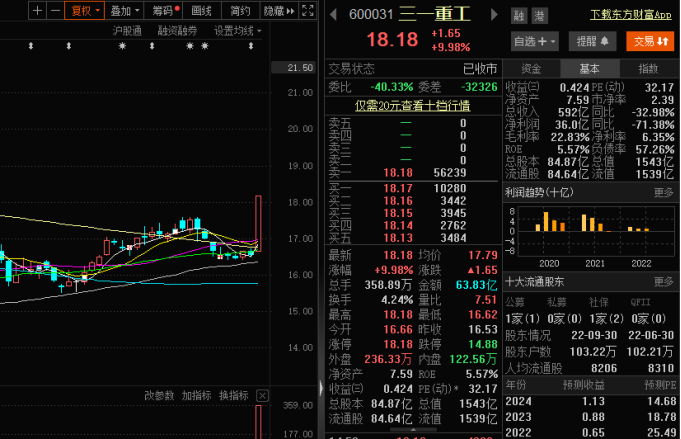The image size is (681, 439).
Task: Click the 2024 forecast row
Action: [x=591, y=401]
